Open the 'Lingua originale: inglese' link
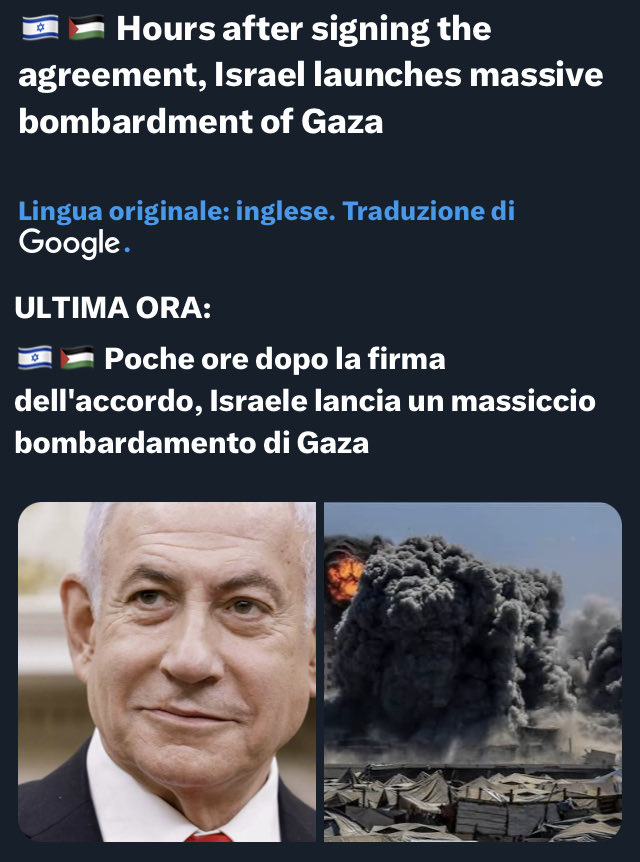 (x=176, y=211)
